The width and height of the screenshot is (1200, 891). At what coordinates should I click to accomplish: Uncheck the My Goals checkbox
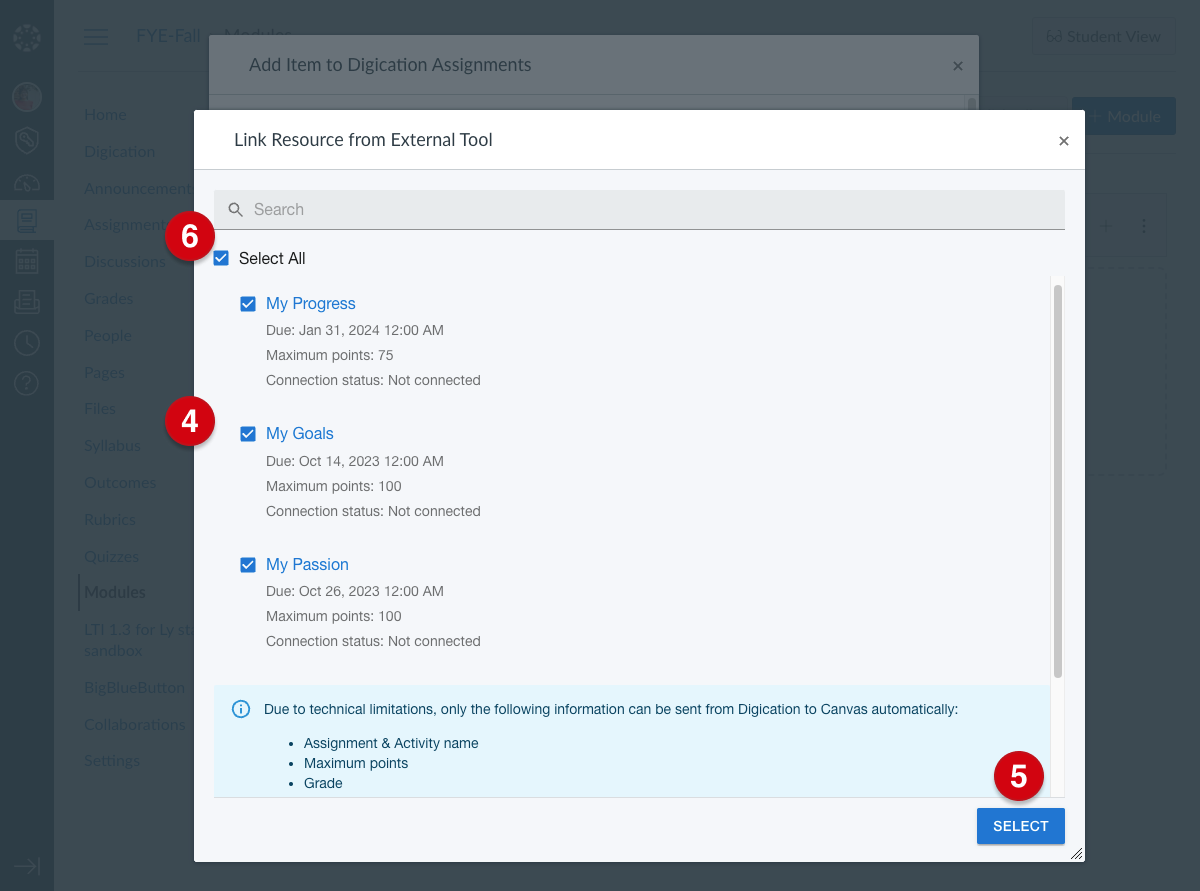(x=248, y=434)
